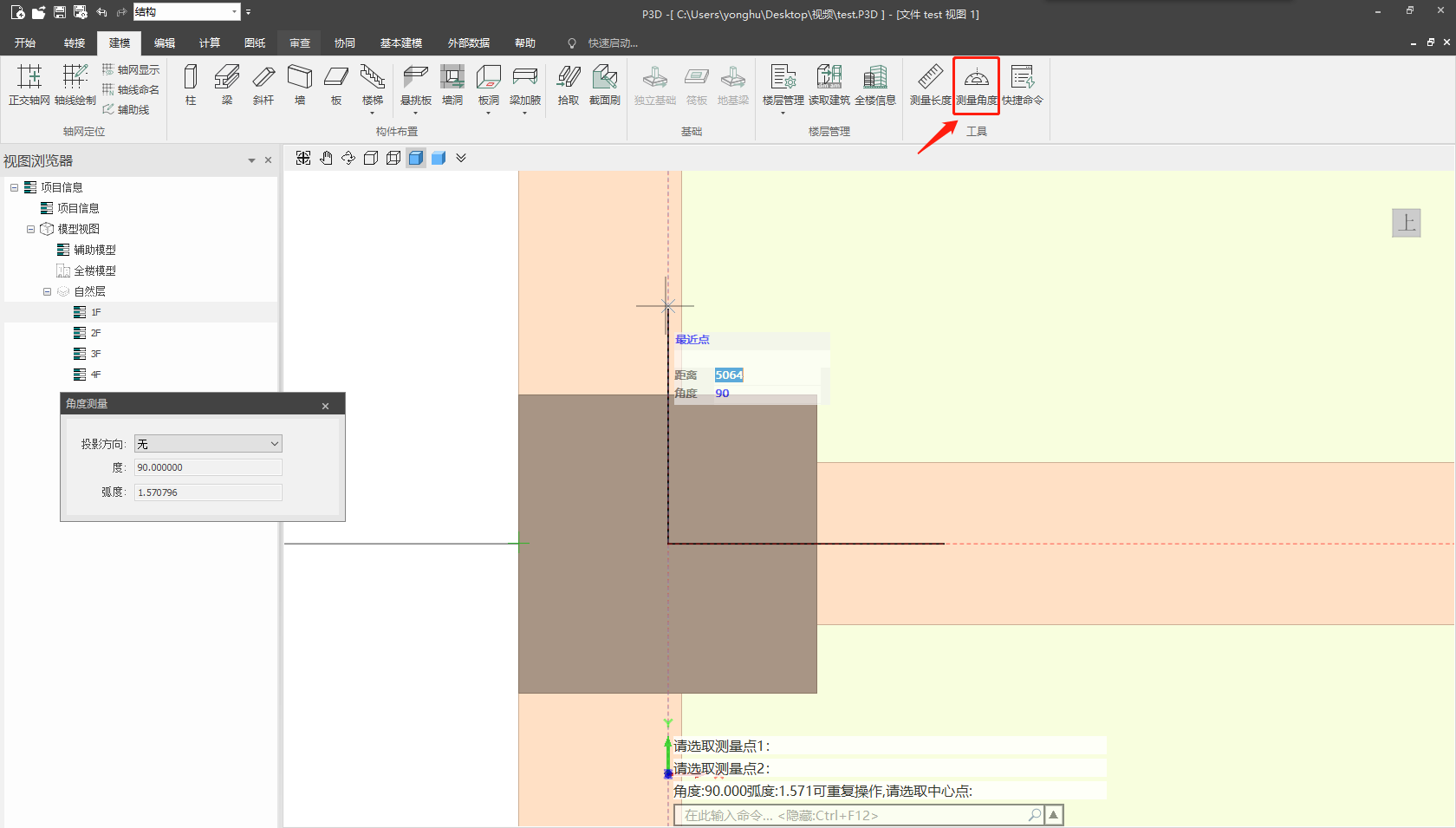Close the 角度测量 dialog
Viewport: 1456px width, 828px height.
pyautogui.click(x=326, y=406)
